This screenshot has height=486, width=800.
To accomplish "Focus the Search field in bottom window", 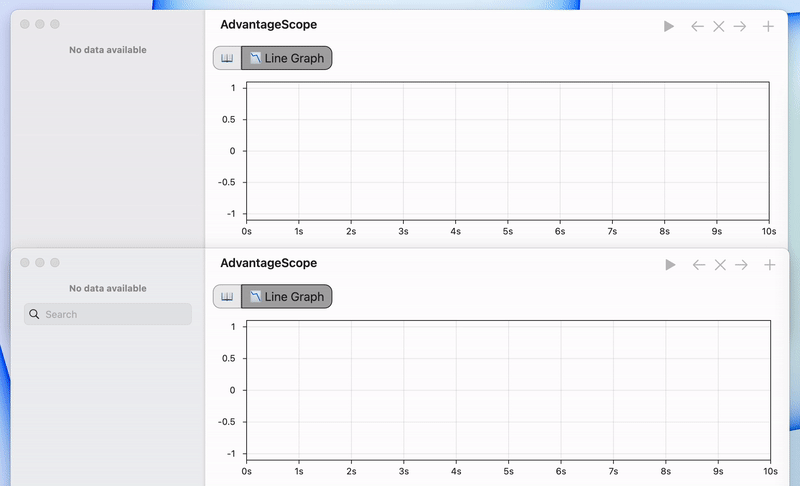I will coord(108,314).
